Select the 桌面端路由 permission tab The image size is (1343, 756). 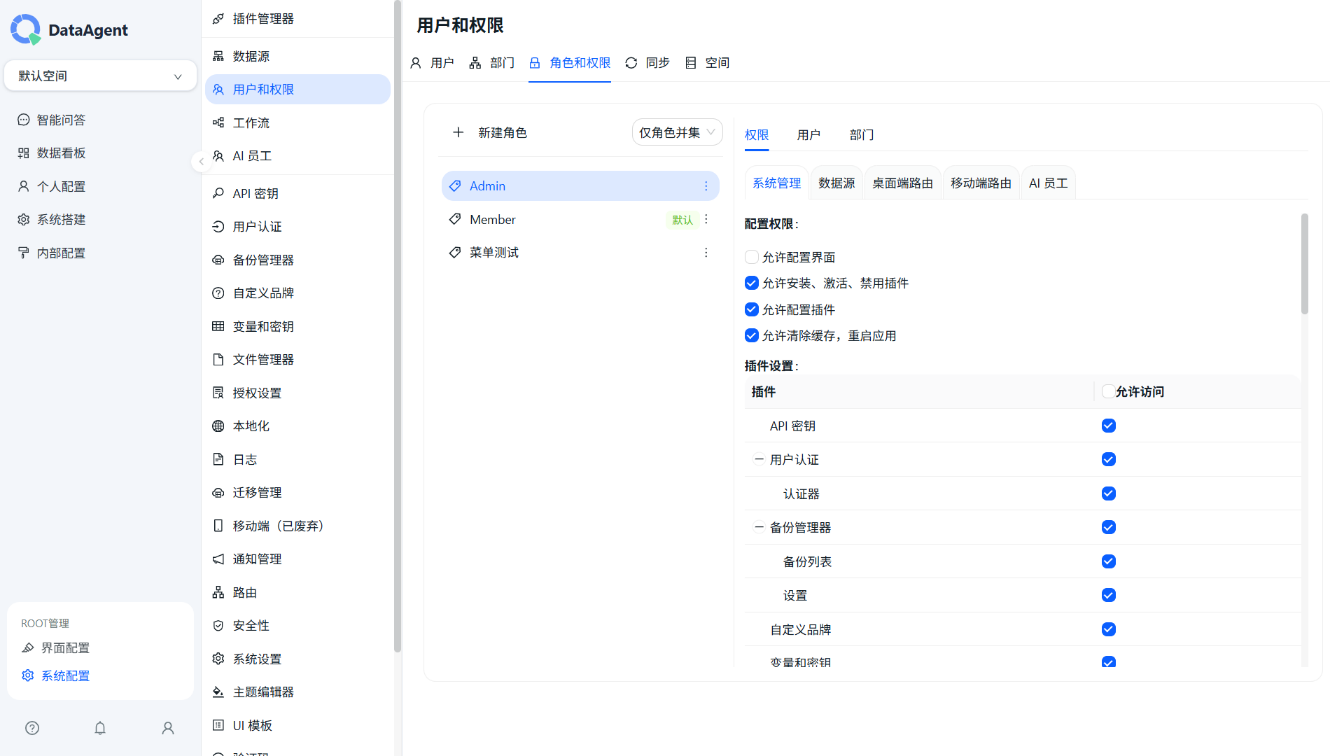[903, 183]
